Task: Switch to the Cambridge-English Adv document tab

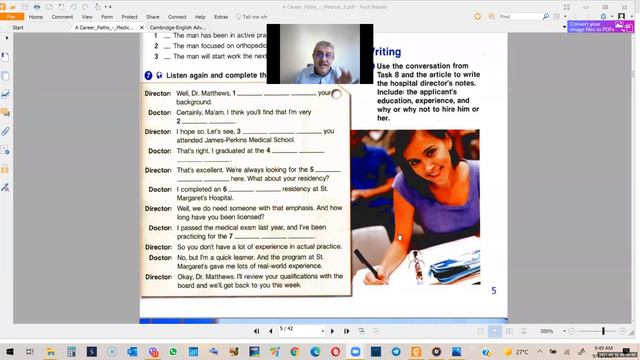Action: 178,27
